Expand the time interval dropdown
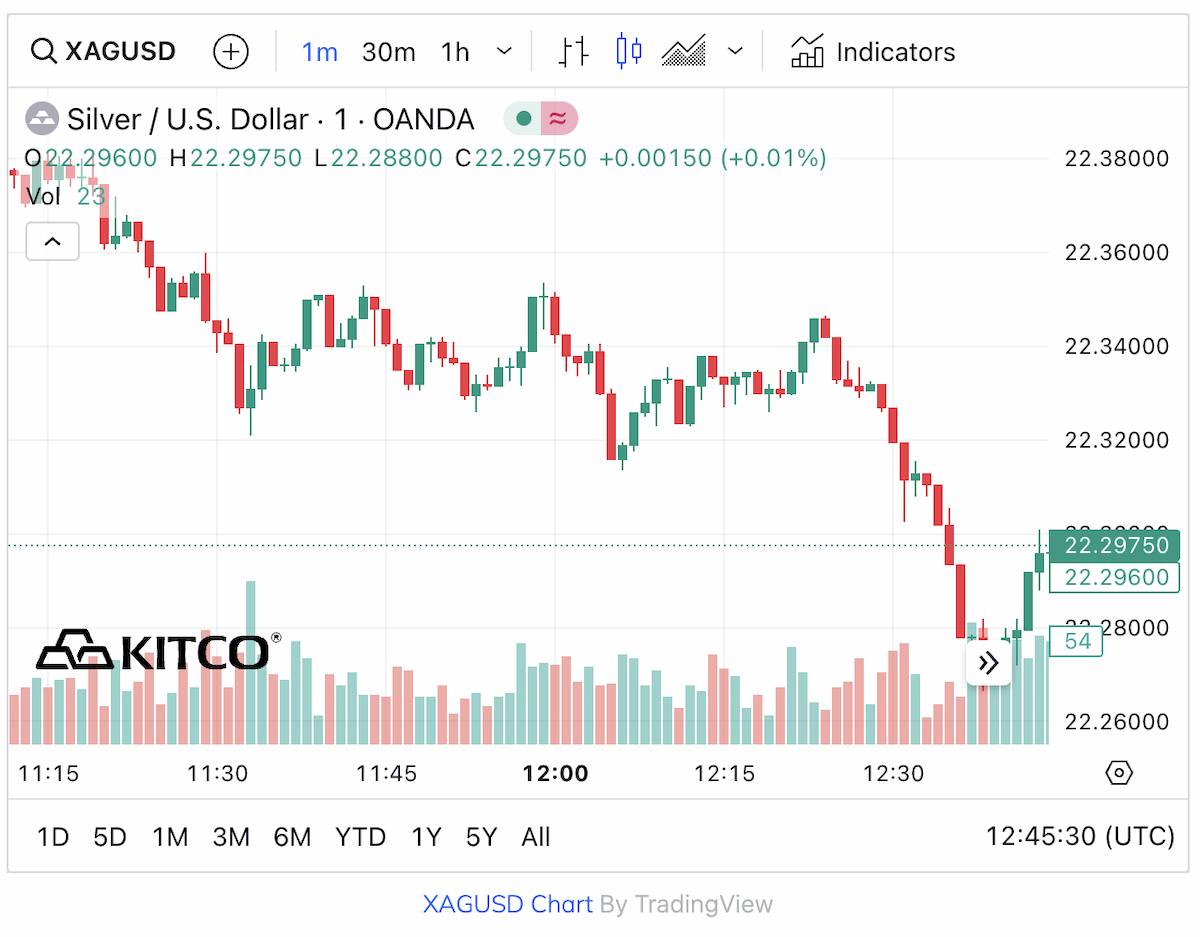The image size is (1200, 937). pyautogui.click(x=505, y=51)
